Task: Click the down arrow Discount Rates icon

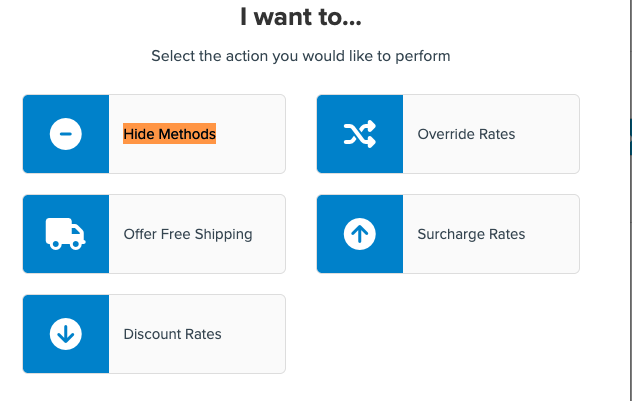Action: pyautogui.click(x=66, y=334)
